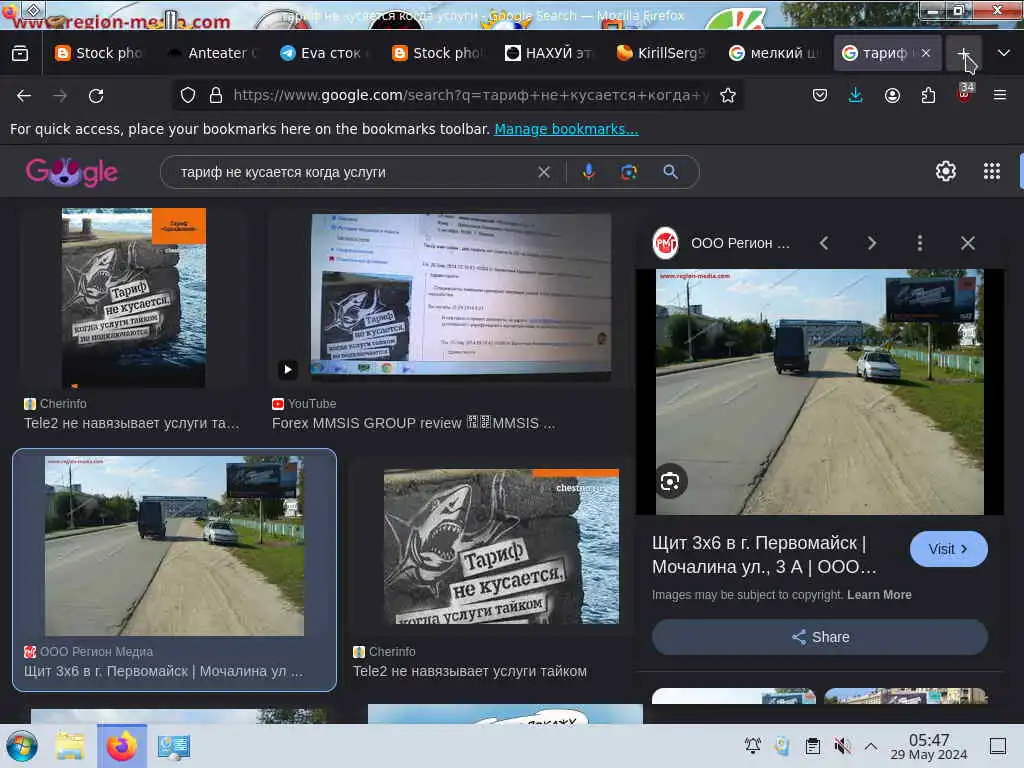Show next image in preview panel
Image resolution: width=1024 pixels, height=768 pixels.
tap(871, 244)
